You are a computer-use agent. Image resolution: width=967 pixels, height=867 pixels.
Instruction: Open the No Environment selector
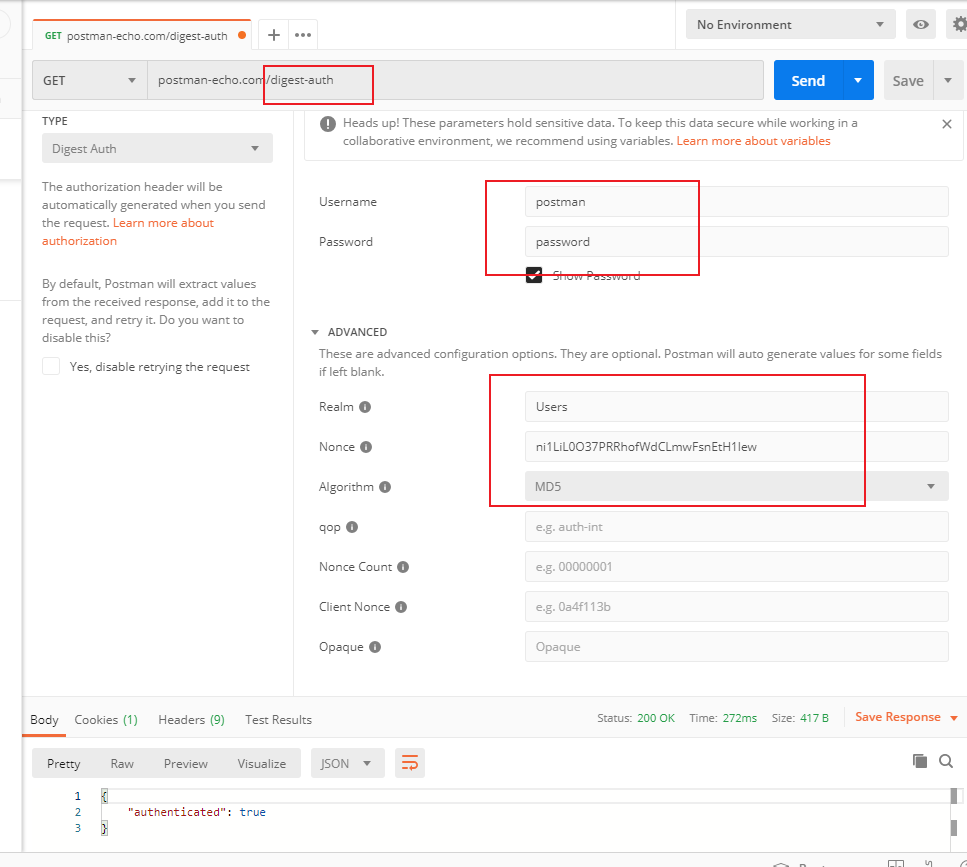click(791, 25)
